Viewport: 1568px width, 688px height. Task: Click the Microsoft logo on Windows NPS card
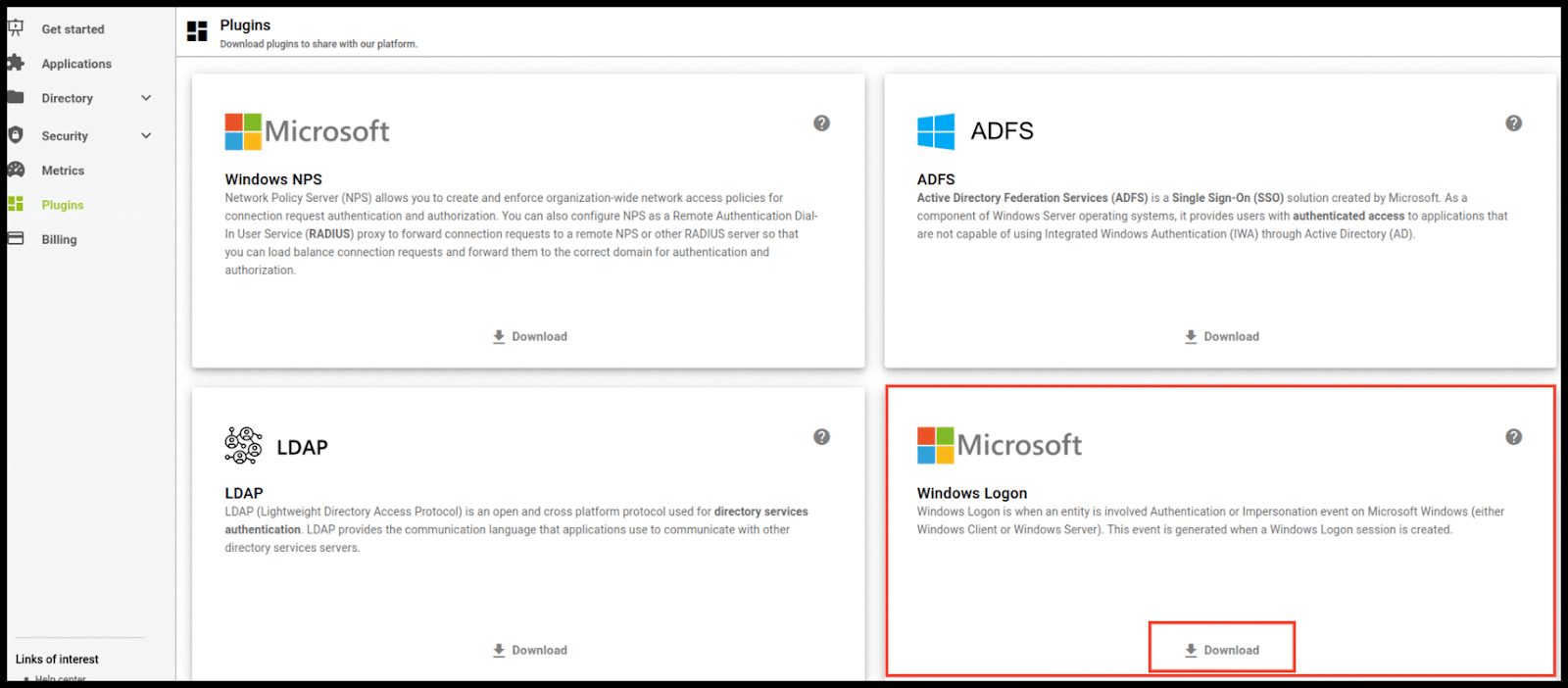307,131
